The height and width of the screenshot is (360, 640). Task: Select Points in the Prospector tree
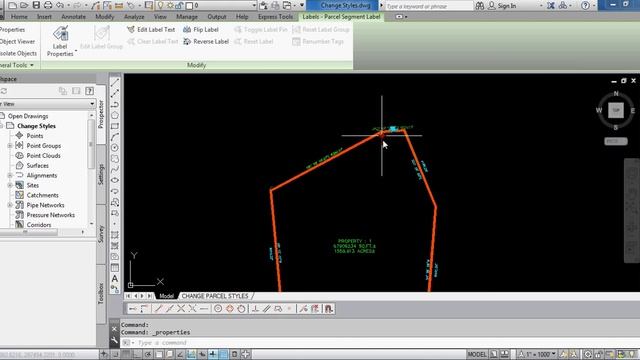pyautogui.click(x=35, y=136)
